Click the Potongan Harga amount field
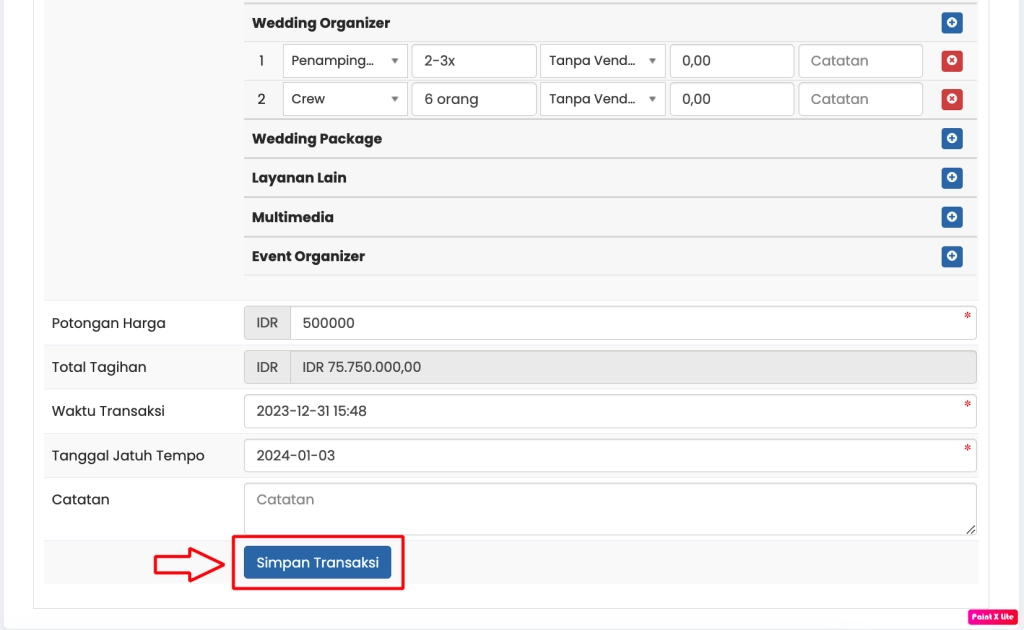The image size is (1024, 630). click(x=630, y=323)
